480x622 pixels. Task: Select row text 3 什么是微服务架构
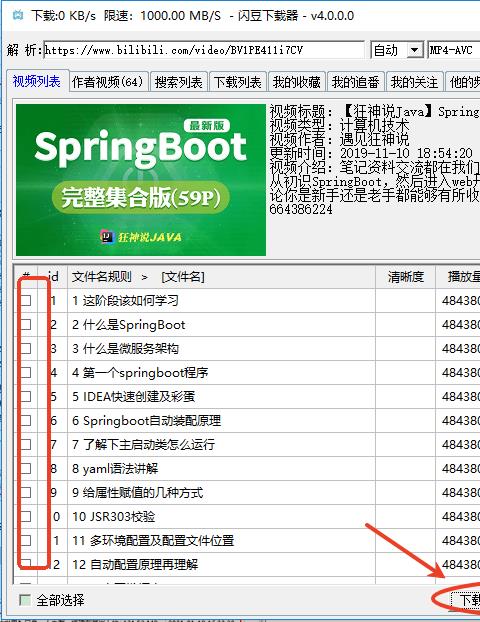tap(125, 349)
